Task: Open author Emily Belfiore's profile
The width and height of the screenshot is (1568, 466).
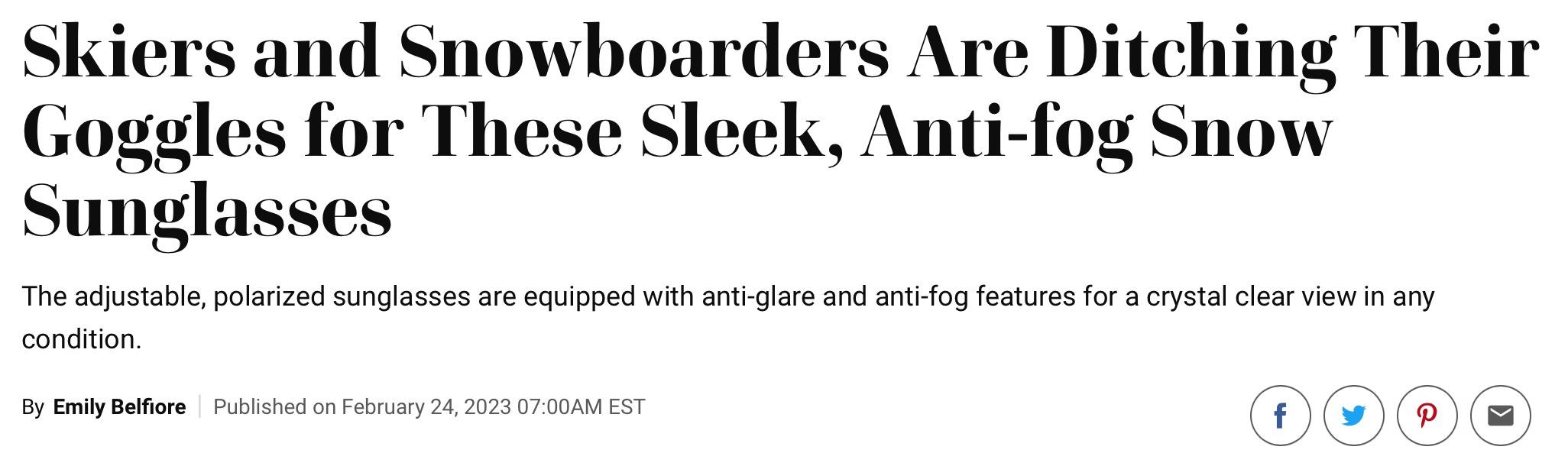Action: [119, 406]
